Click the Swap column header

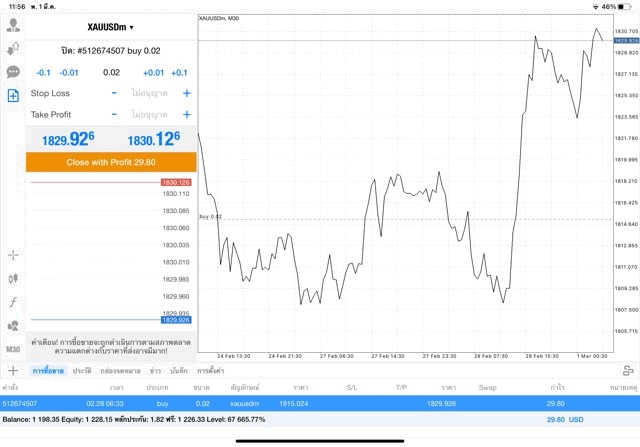pyautogui.click(x=487, y=387)
